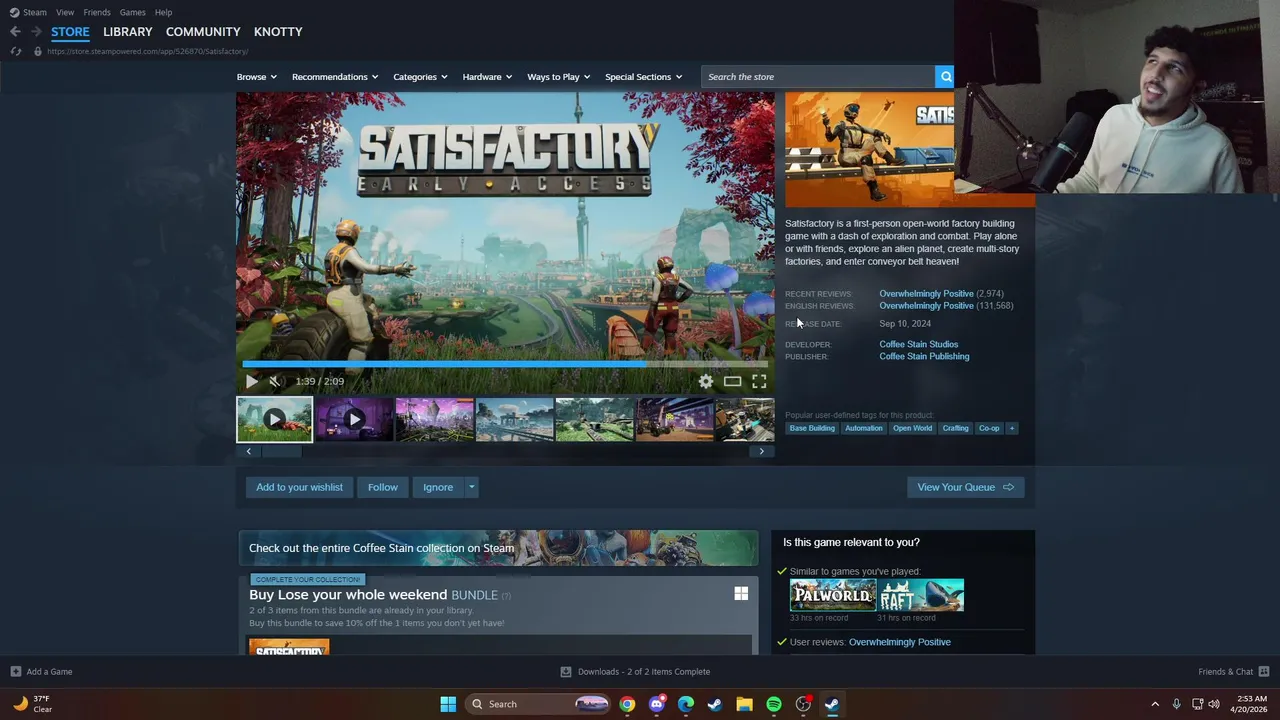Seek on the trailer progress bar

pyautogui.click(x=505, y=363)
